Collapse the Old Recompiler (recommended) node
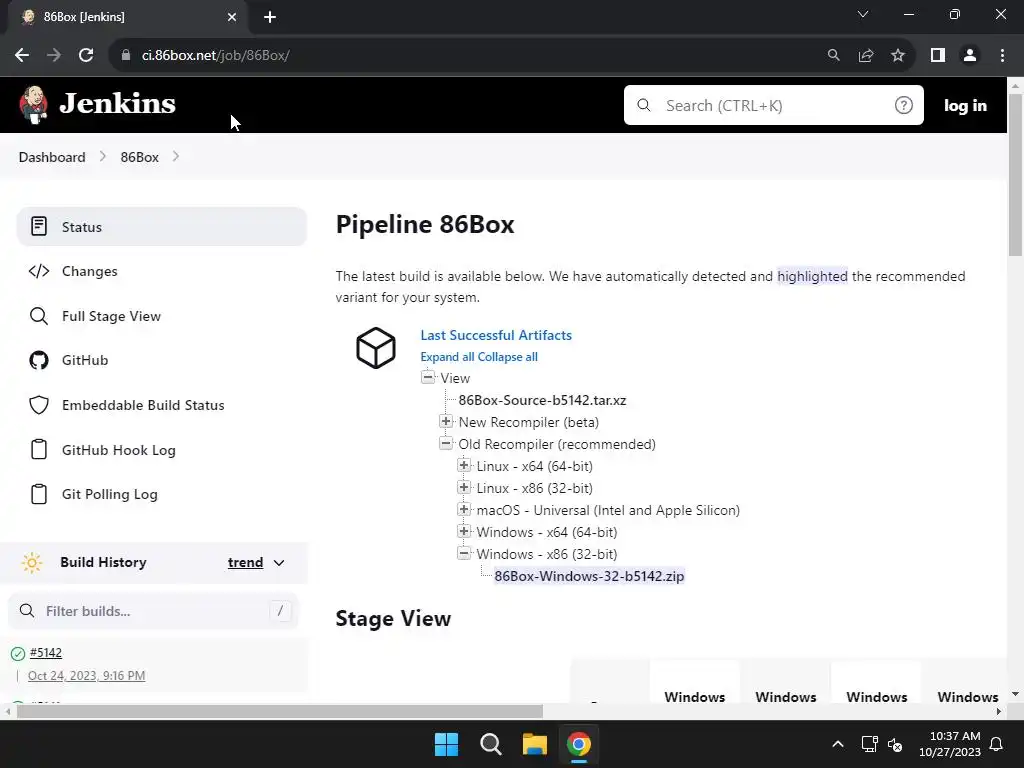The height and width of the screenshot is (768, 1024). tap(446, 443)
